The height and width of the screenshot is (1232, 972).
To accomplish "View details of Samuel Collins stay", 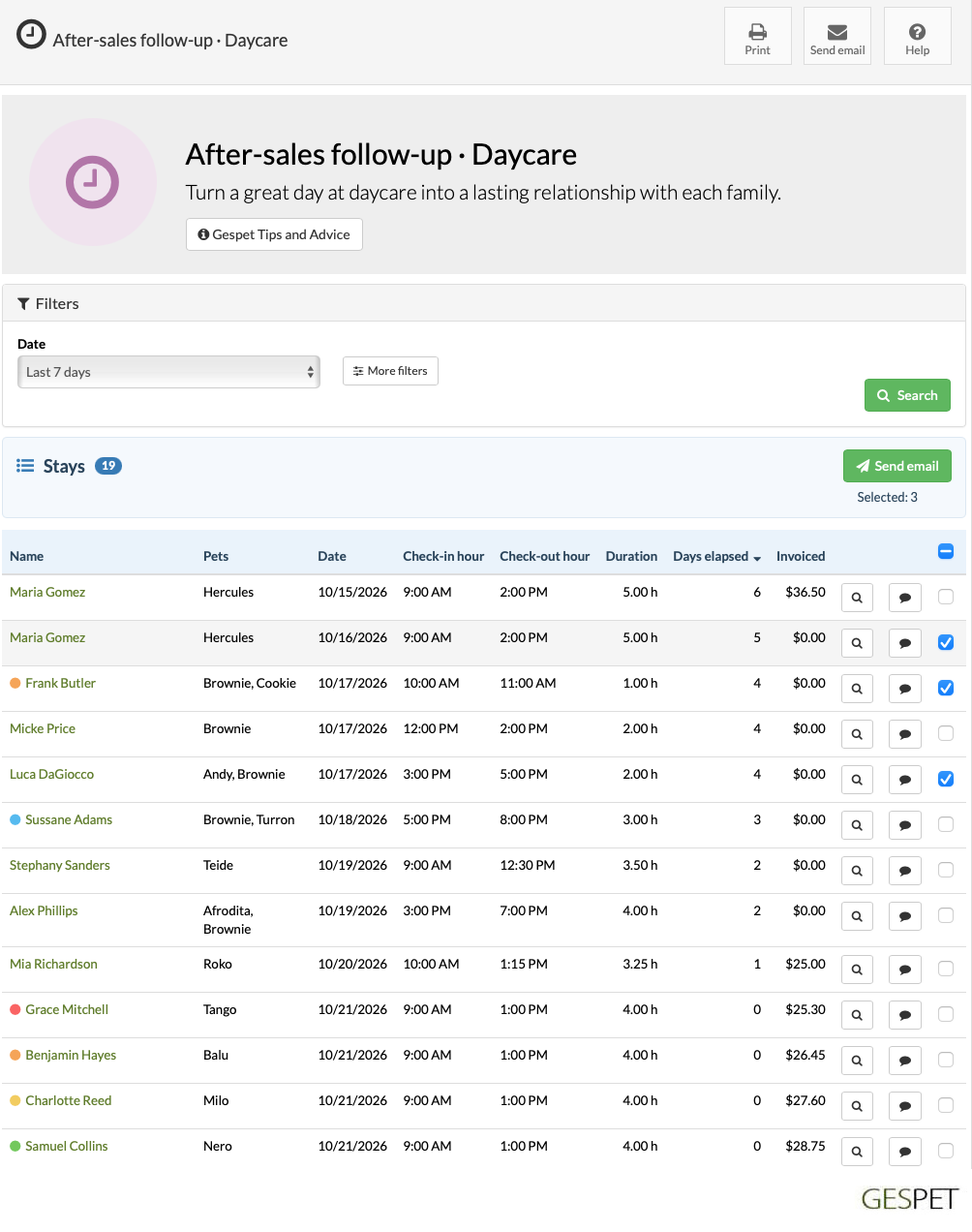I will (x=857, y=1152).
